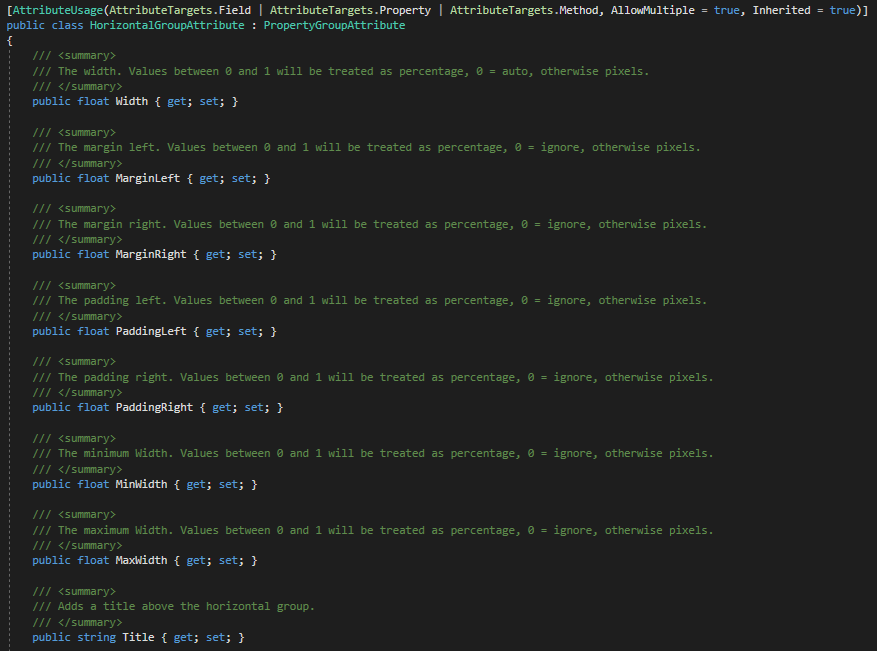Click the comment line 'The padding left.'
877x651 pixels.
[370, 300]
